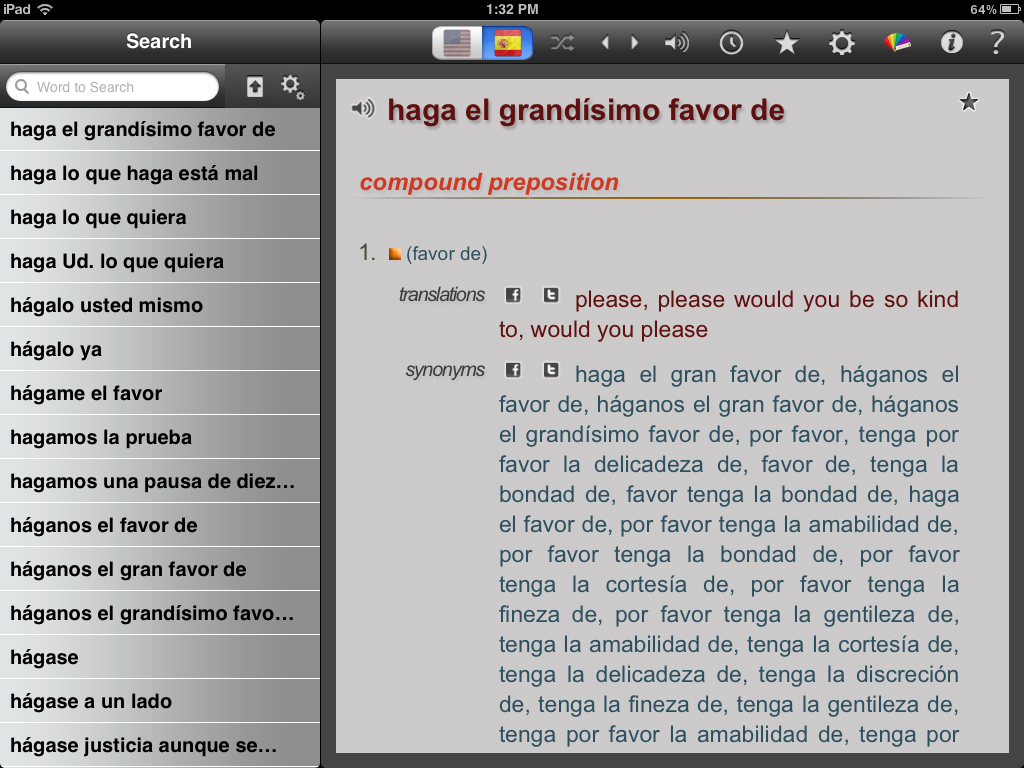
Task: Go to previous entry arrow
Action: coord(605,43)
